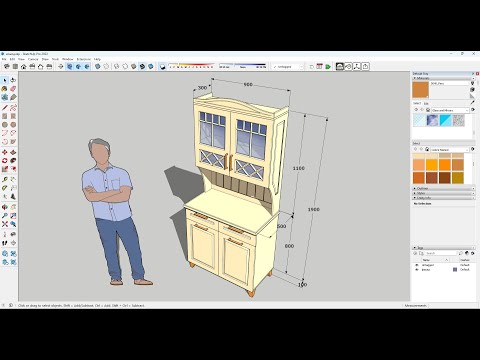Viewport: 480px width, 360px height.
Task: Pick the Follow Me tool
Action: [13, 161]
